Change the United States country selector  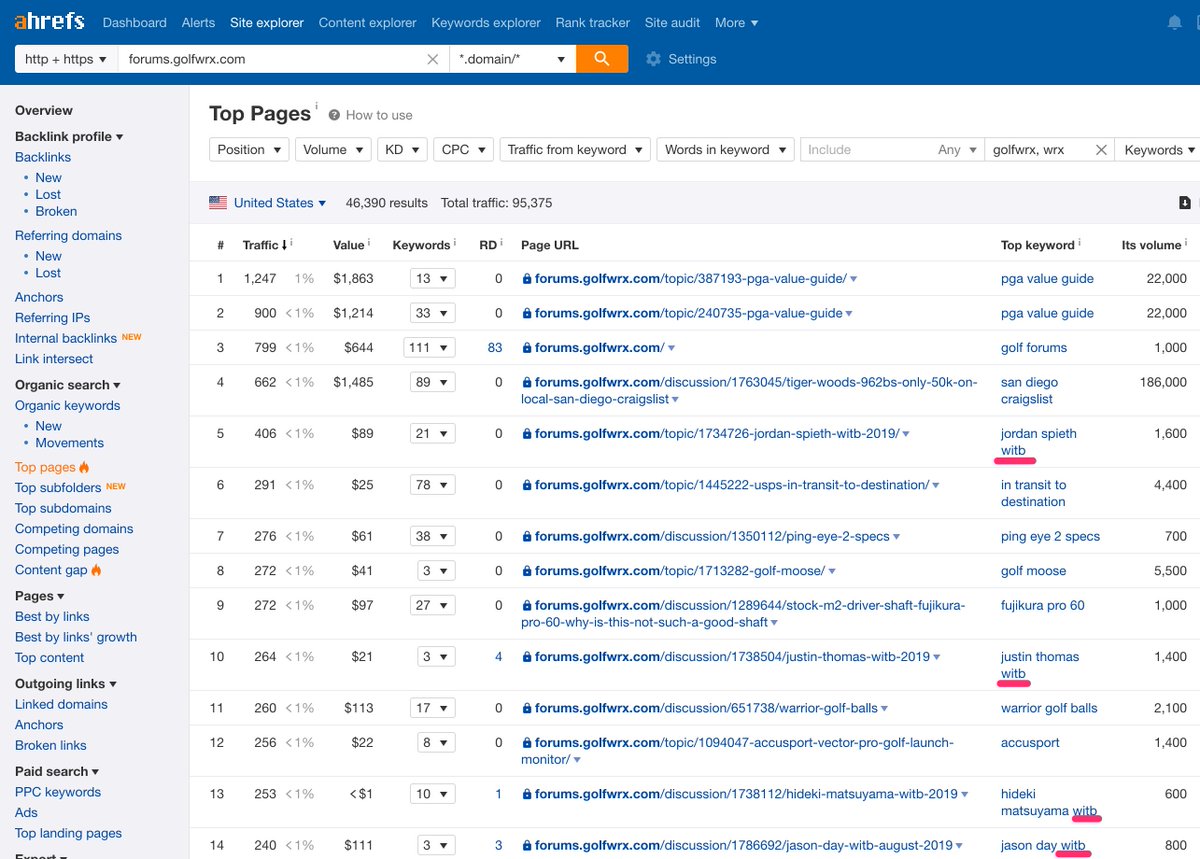[280, 203]
